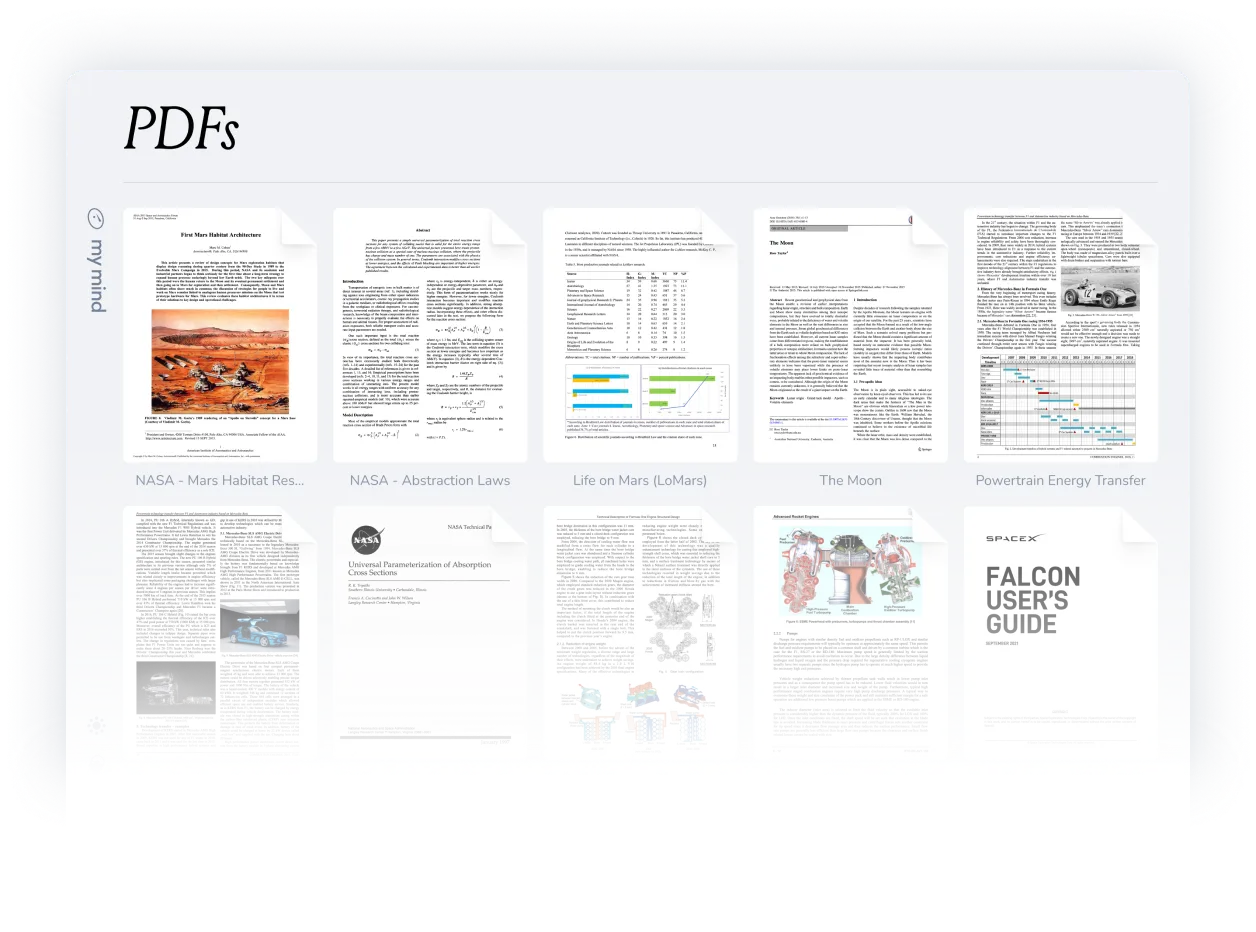Click the my mind logo icon
1256x932 pixels.
click(96, 220)
